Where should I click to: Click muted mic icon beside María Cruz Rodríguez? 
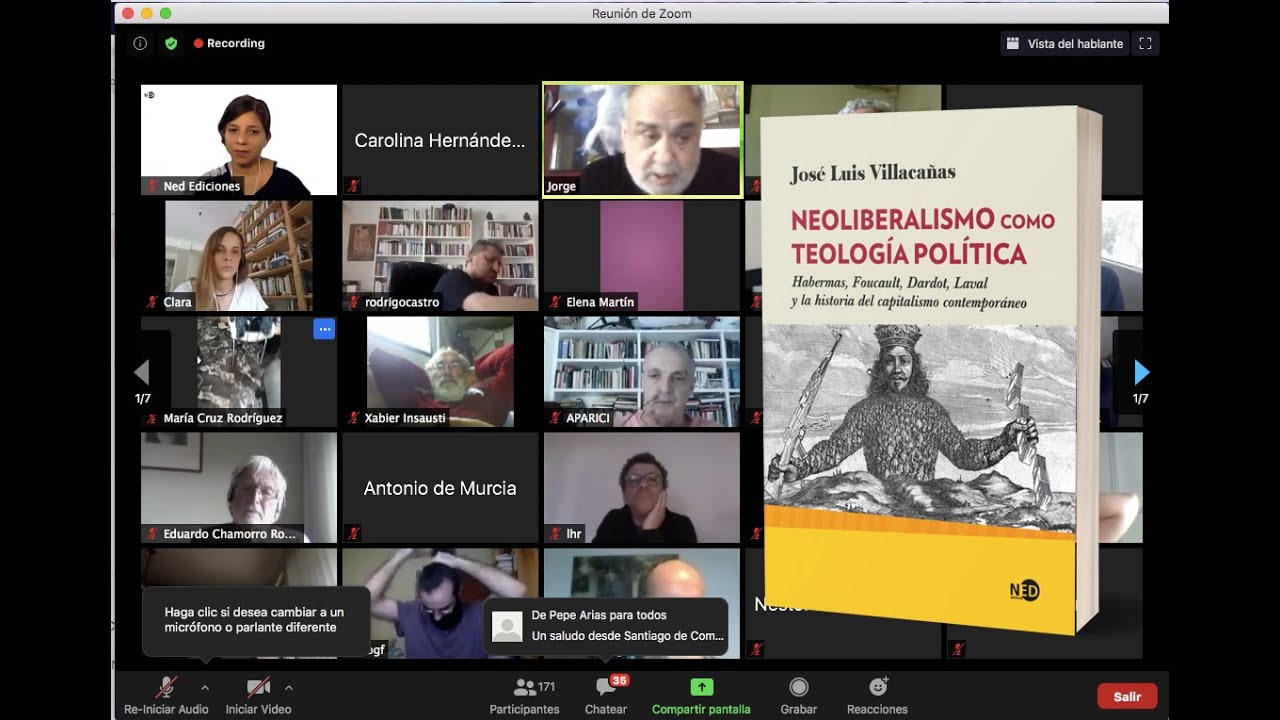pos(153,418)
